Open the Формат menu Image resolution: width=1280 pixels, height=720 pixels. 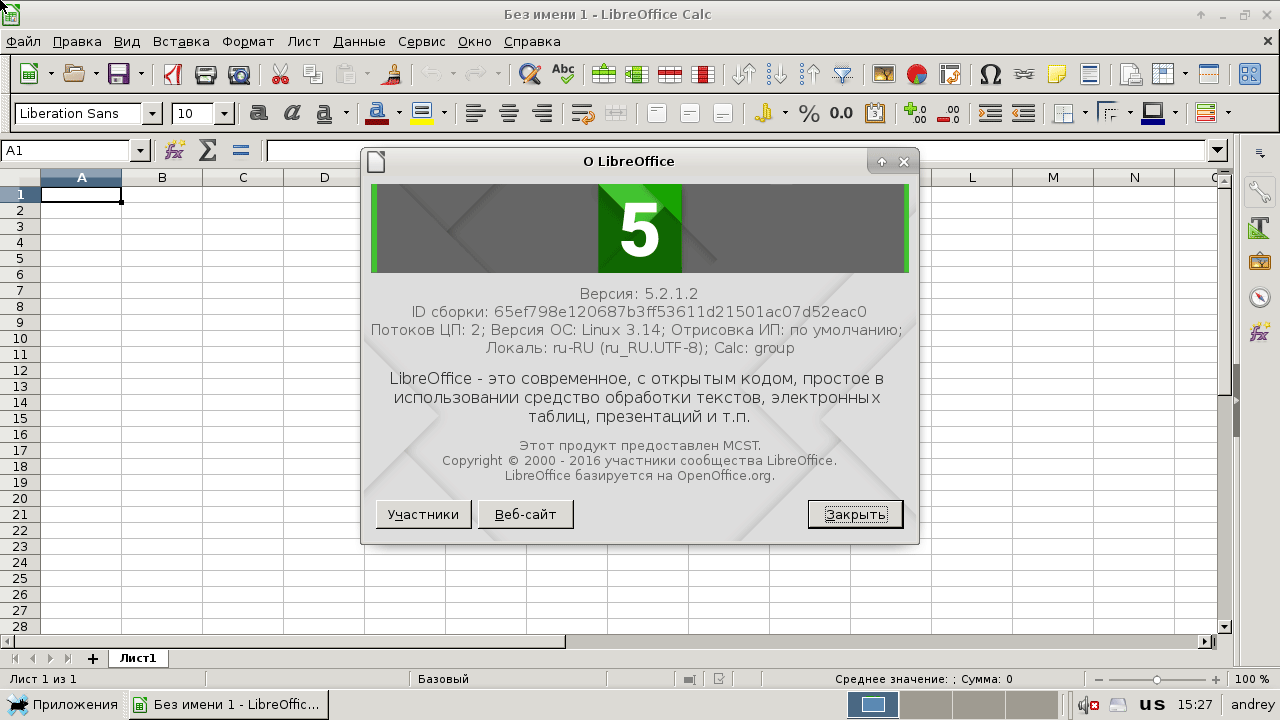(x=248, y=41)
